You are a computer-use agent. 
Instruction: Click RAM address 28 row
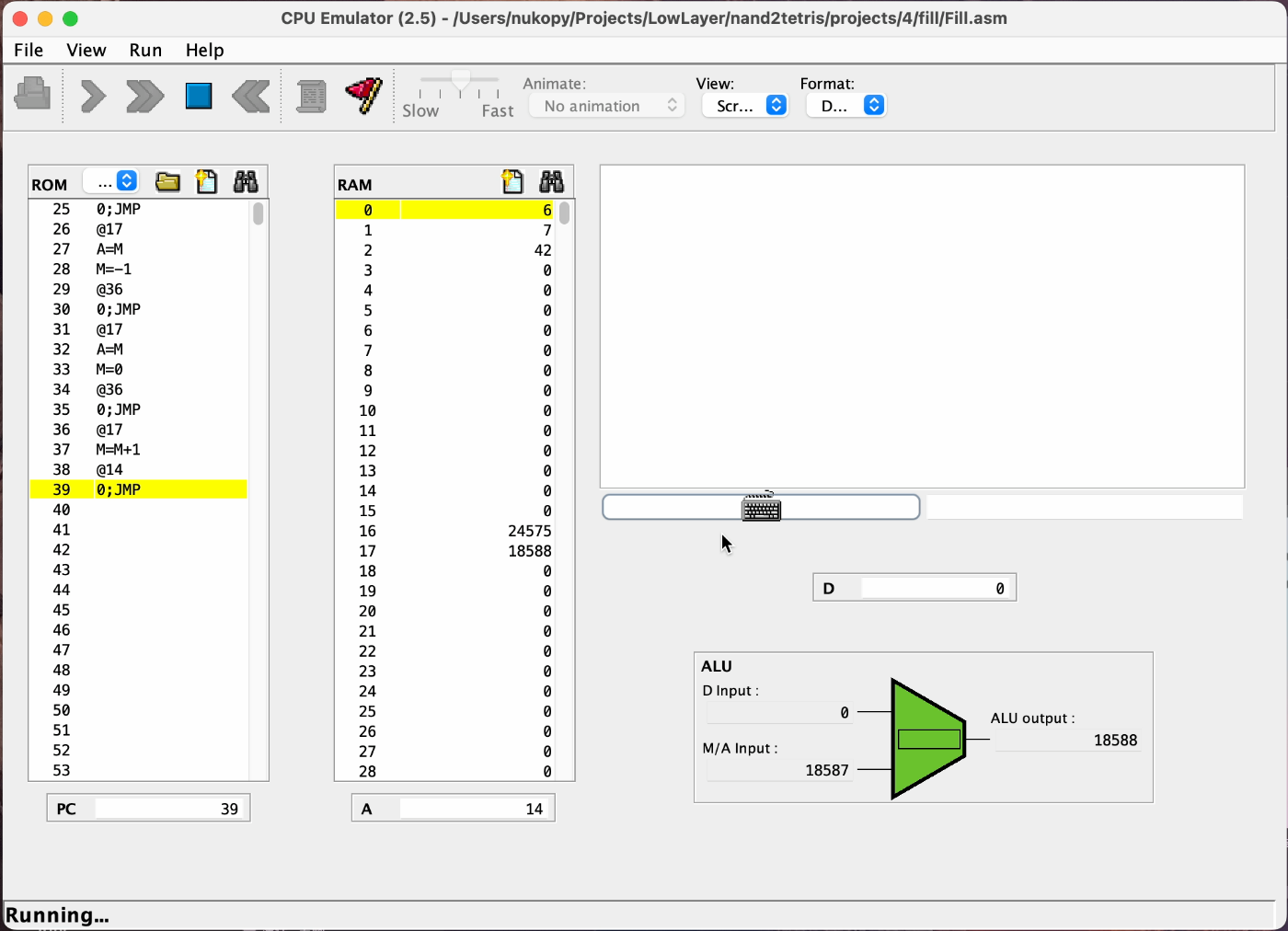(x=445, y=771)
